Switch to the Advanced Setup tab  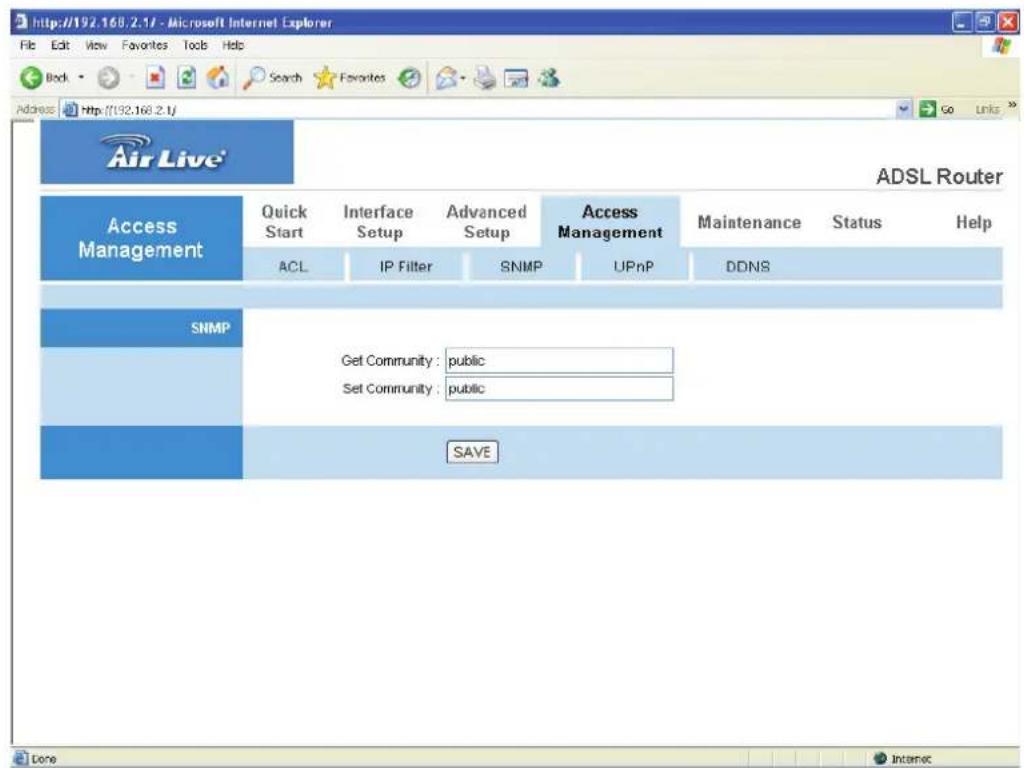[487, 222]
